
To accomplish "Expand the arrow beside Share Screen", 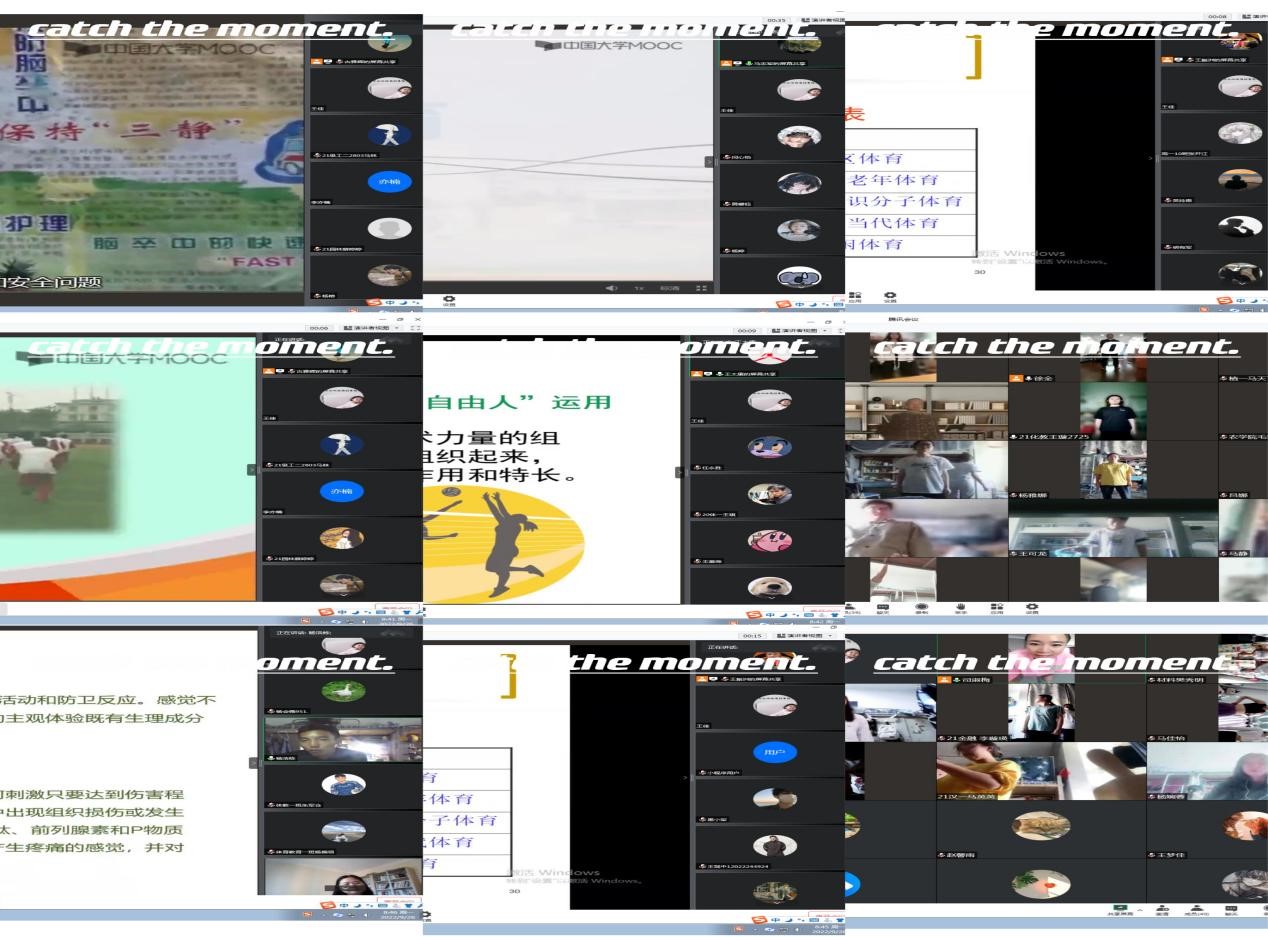I will click(1140, 908).
